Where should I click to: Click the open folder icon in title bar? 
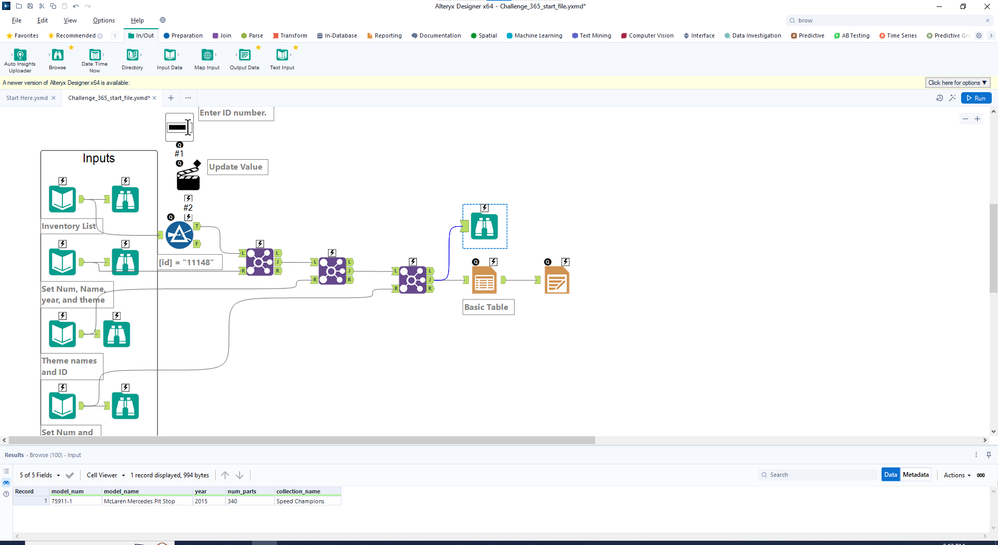[18, 6]
